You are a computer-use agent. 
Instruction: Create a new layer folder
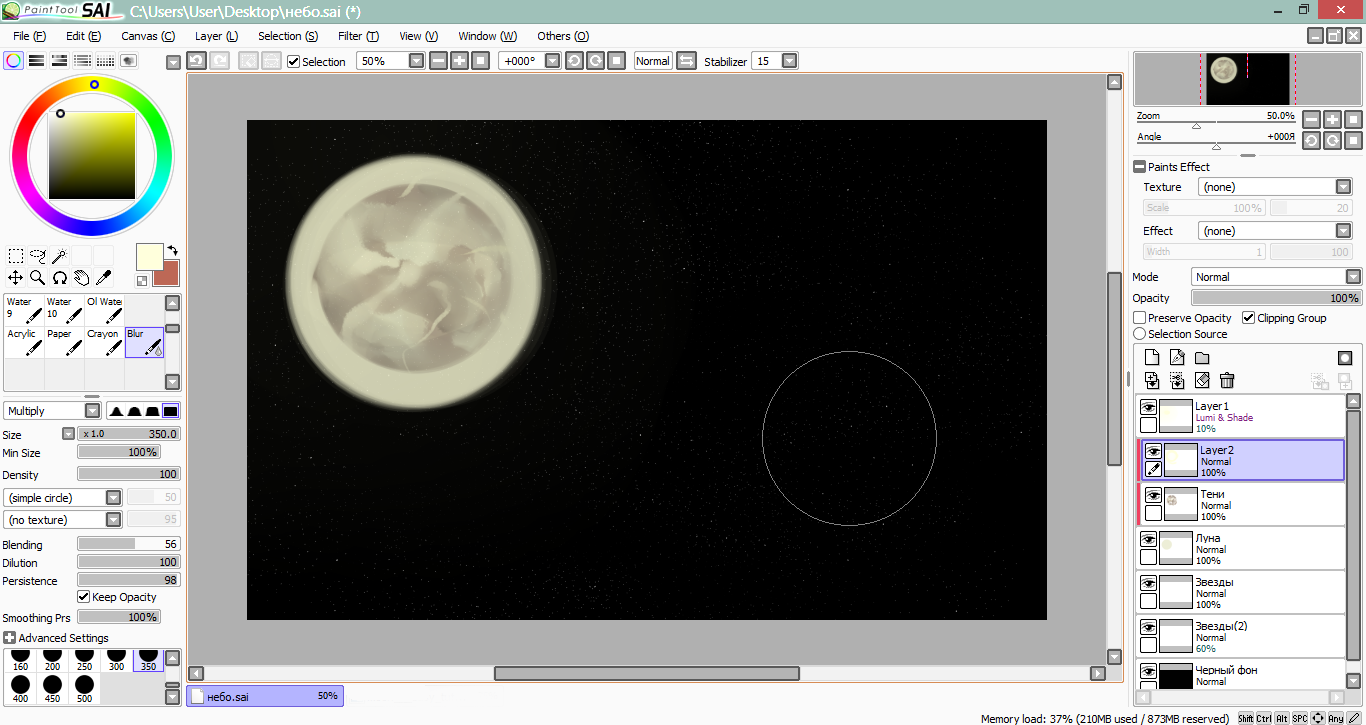pyautogui.click(x=1202, y=358)
